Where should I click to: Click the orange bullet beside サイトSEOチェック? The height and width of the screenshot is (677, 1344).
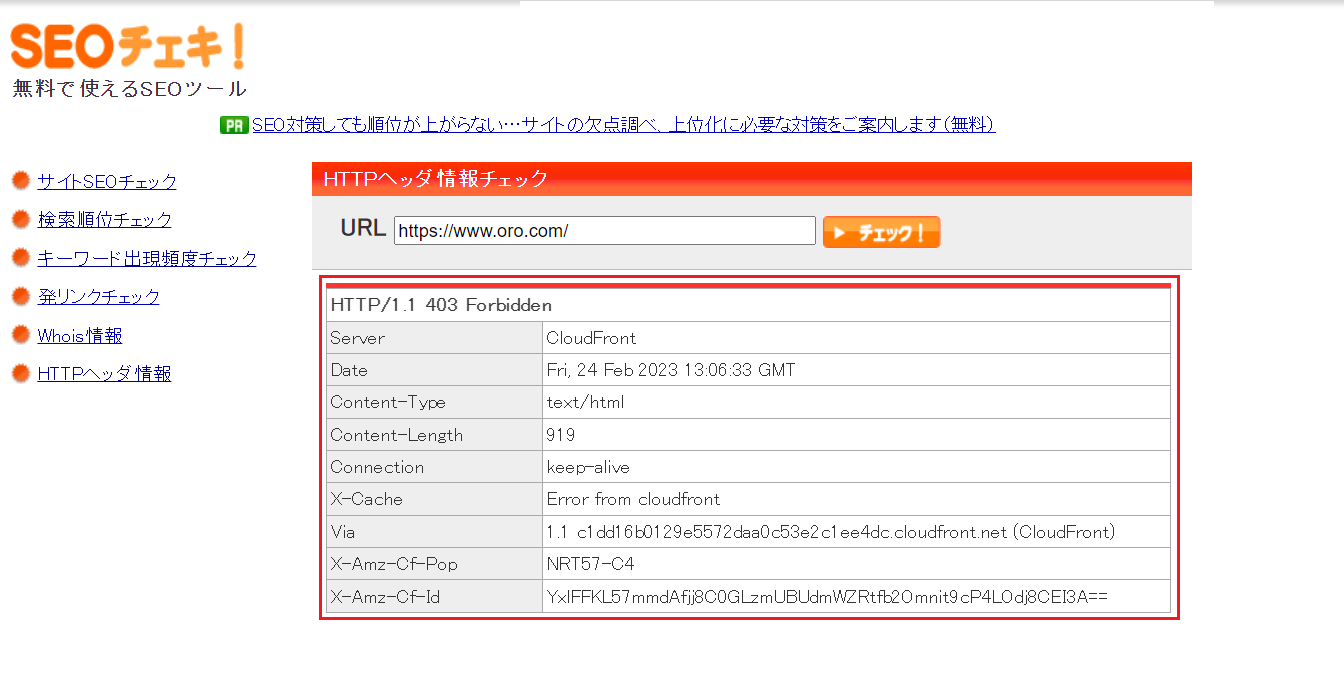(x=20, y=181)
